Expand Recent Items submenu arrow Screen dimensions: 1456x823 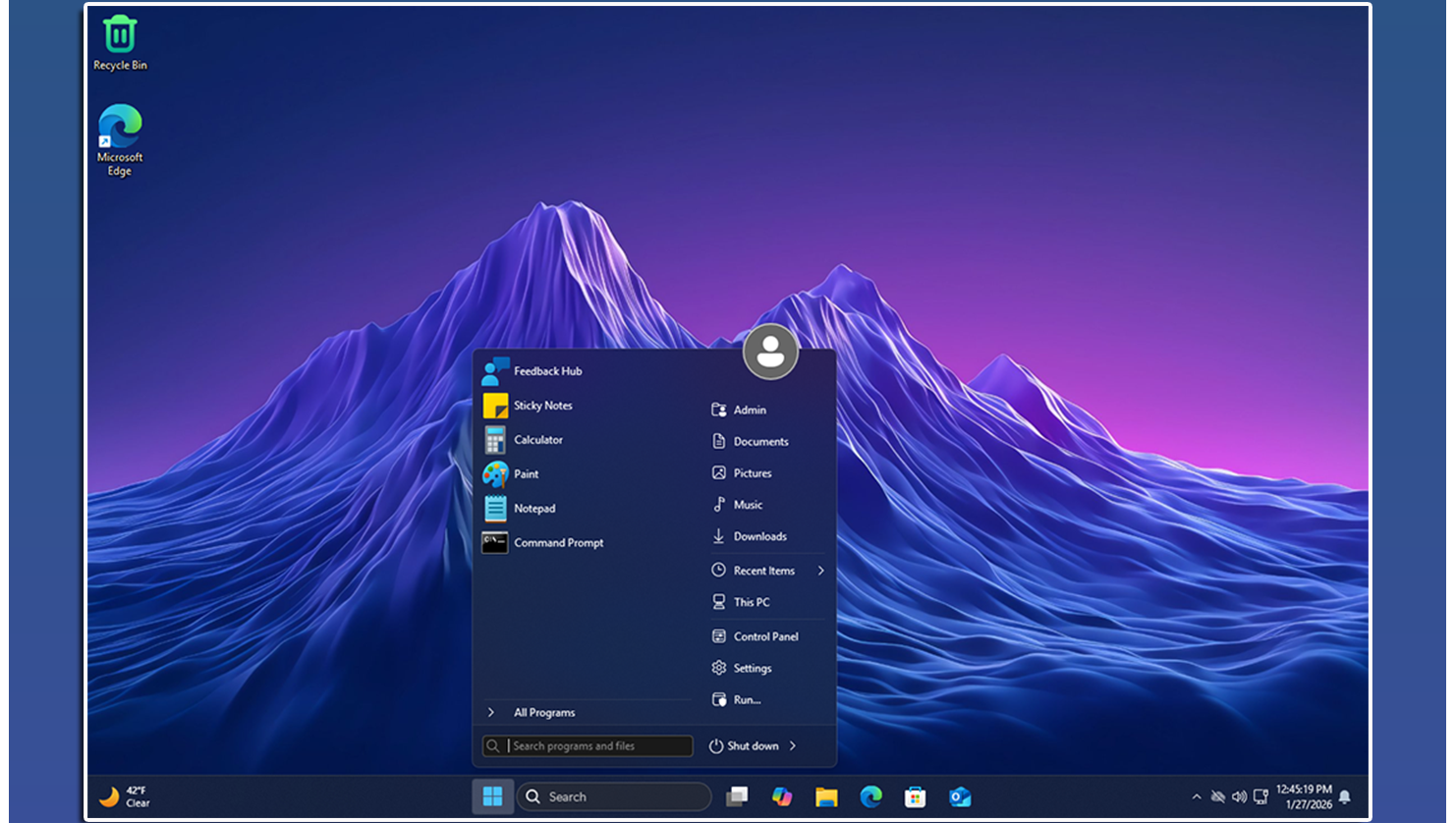pos(821,571)
